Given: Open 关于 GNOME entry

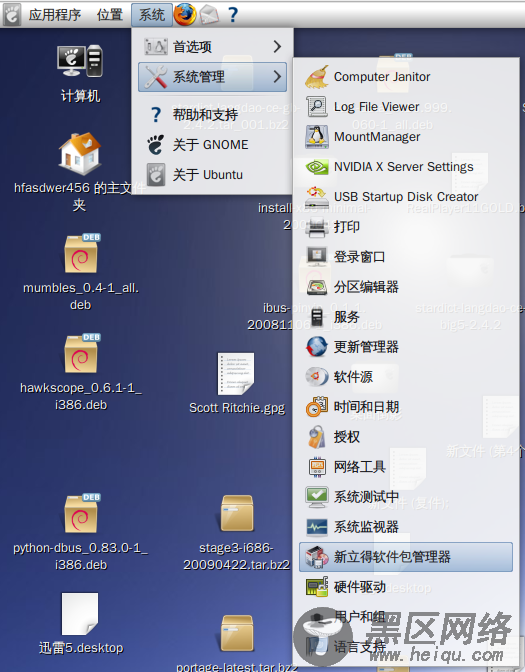Looking at the screenshot, I should (213, 144).
